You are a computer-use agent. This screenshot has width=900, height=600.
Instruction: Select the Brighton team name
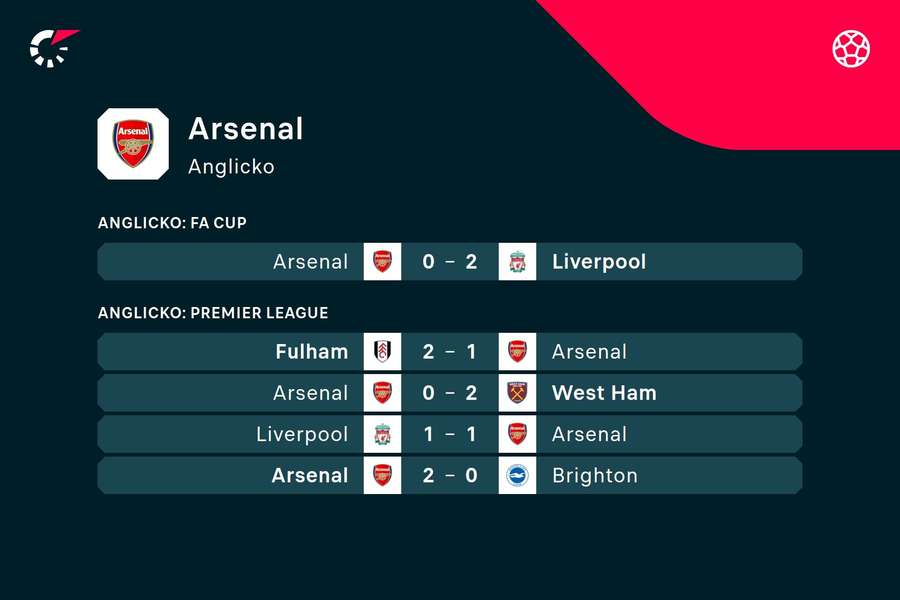click(595, 475)
